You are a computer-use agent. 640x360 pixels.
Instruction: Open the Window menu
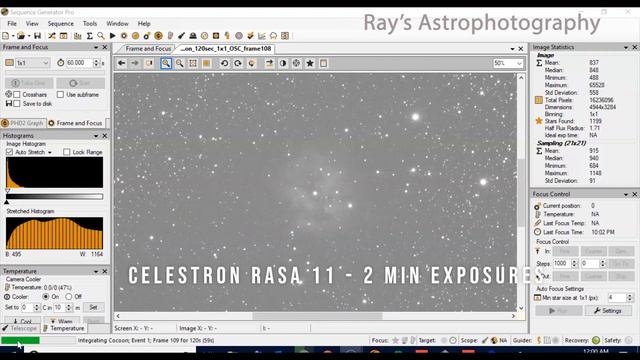coord(117,24)
